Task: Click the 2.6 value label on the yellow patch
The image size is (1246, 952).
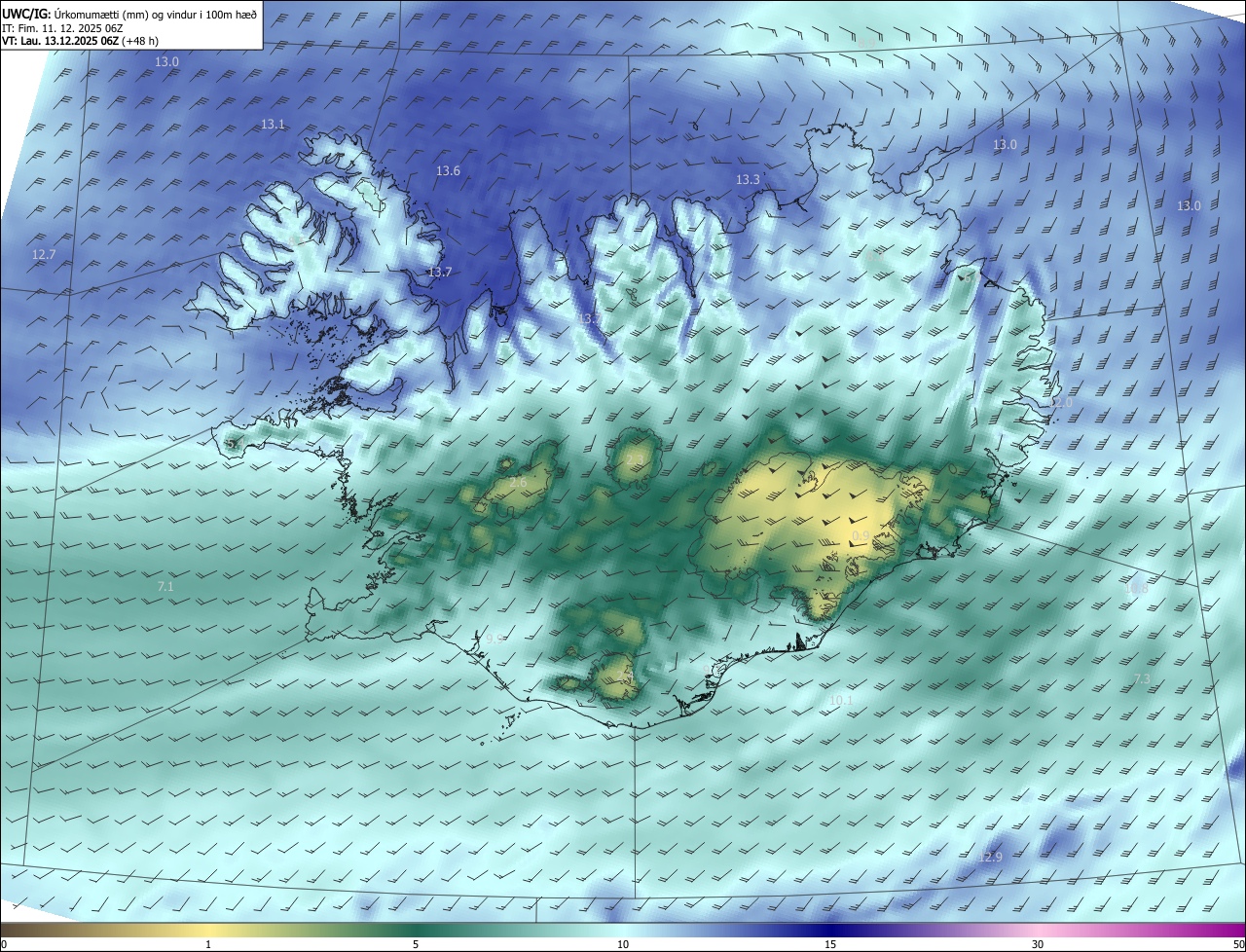Action: click(x=518, y=483)
